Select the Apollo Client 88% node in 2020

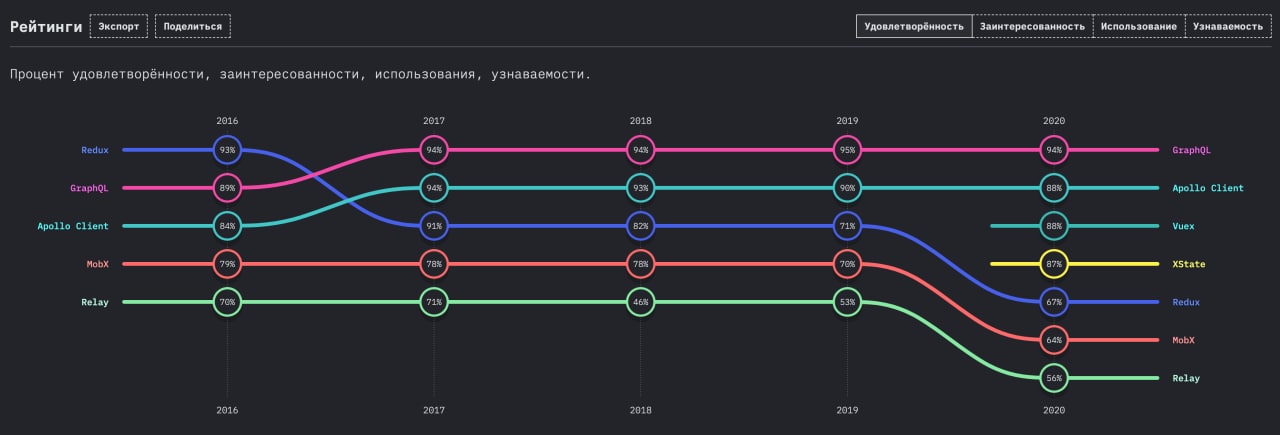[x=1054, y=188]
